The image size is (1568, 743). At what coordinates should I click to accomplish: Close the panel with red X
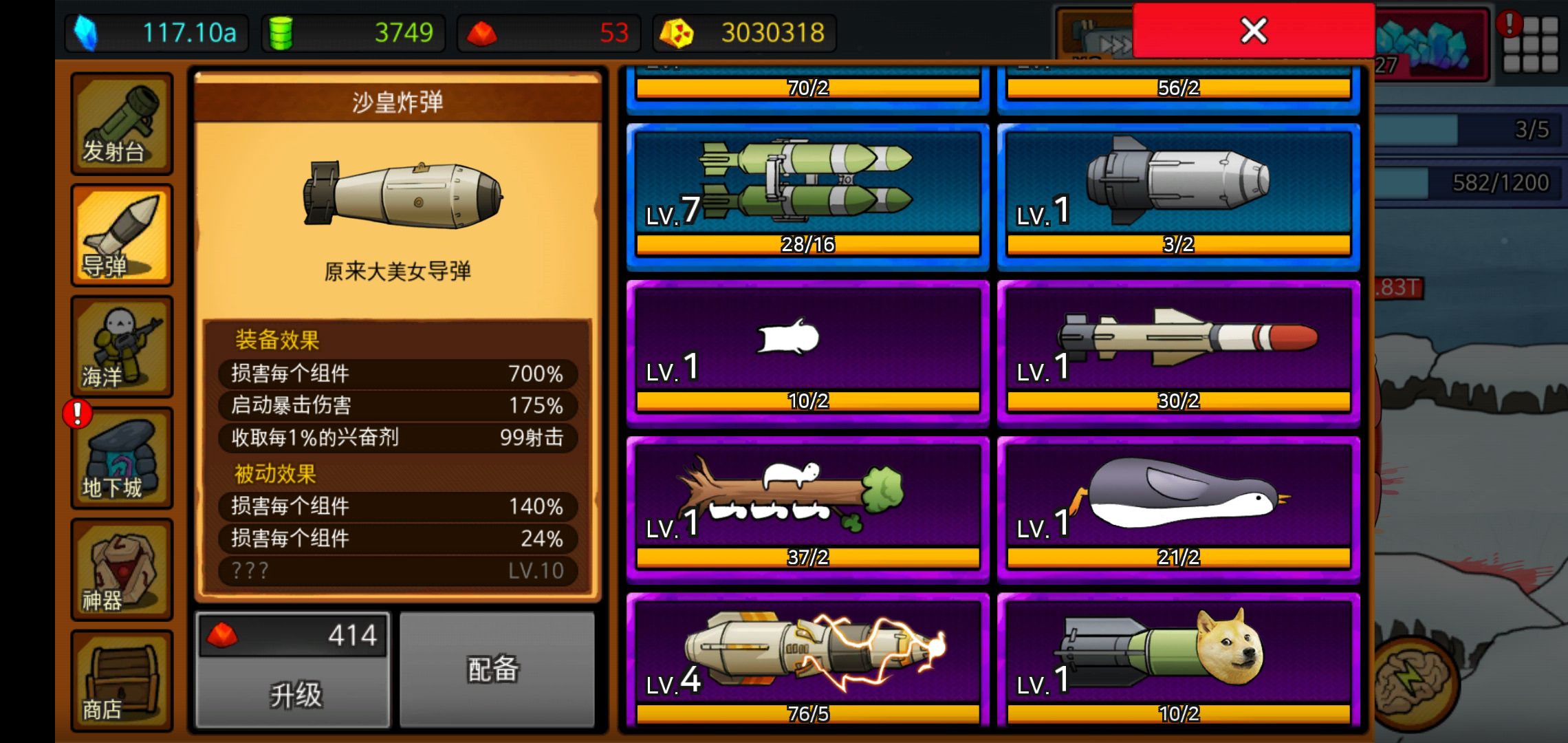1253,30
